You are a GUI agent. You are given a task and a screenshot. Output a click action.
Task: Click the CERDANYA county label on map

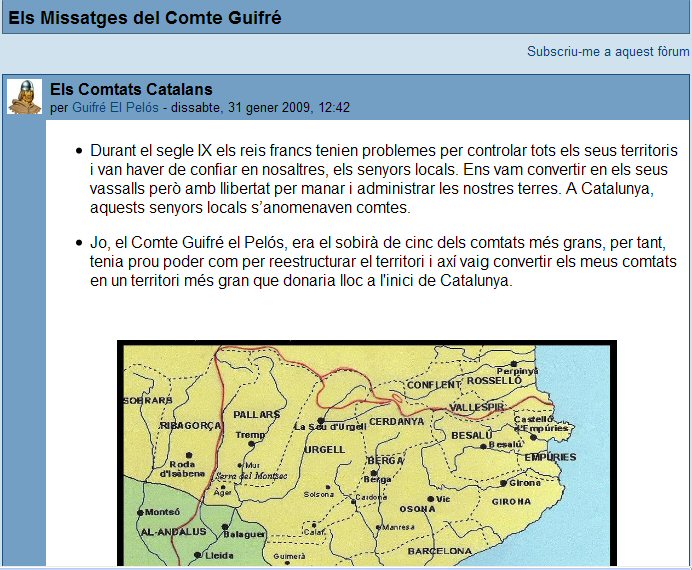tap(397, 422)
